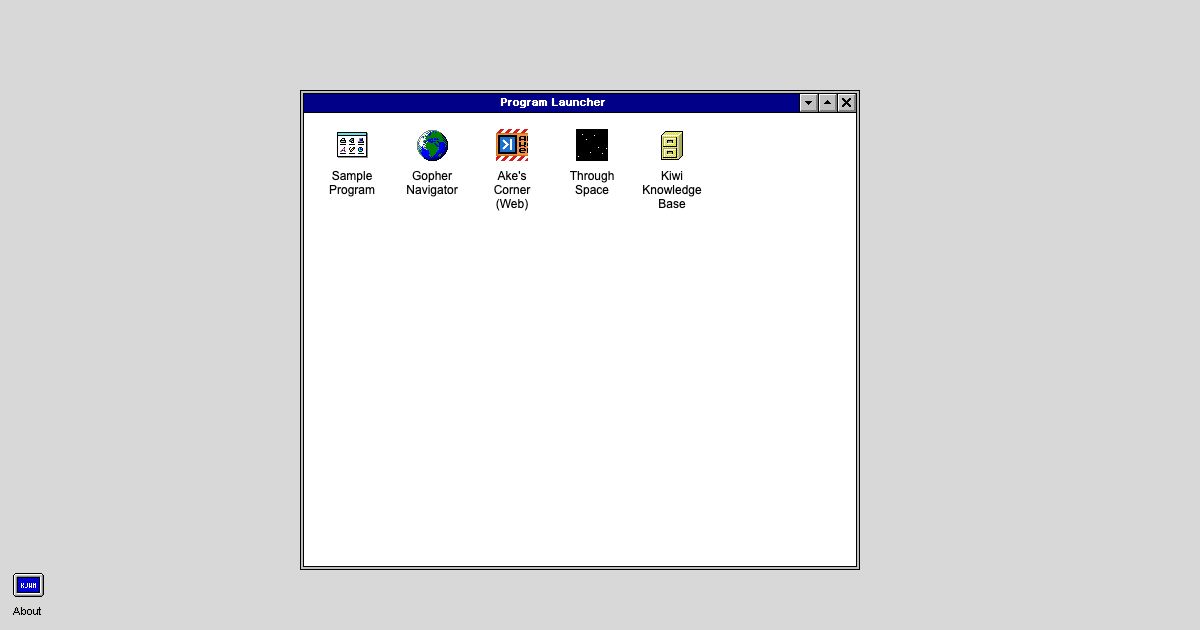The width and height of the screenshot is (1200, 630).
Task: Select the globe icon for Gopher Navigator
Action: 432,144
